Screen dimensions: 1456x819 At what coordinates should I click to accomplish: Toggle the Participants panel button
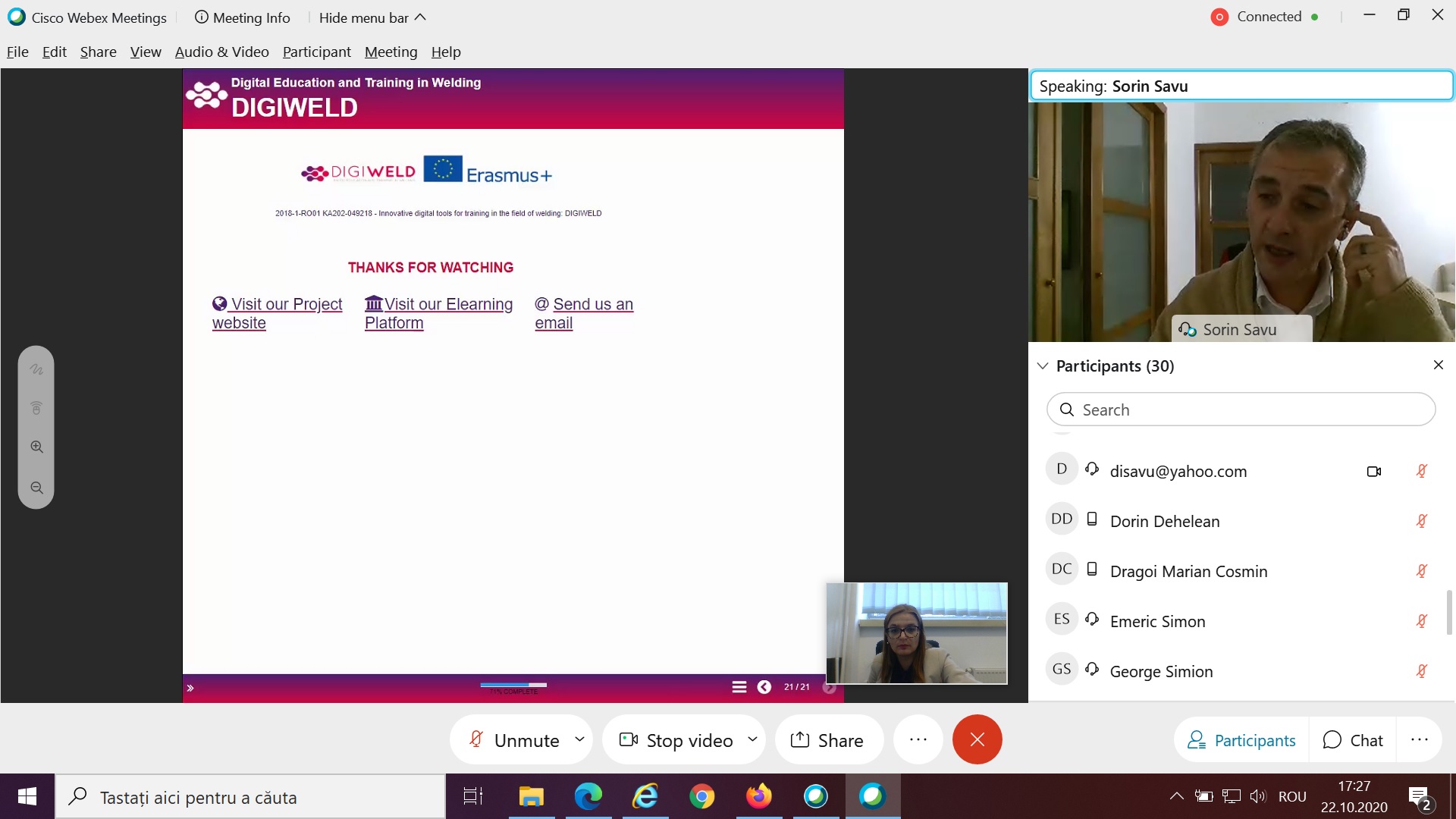pyautogui.click(x=1241, y=740)
